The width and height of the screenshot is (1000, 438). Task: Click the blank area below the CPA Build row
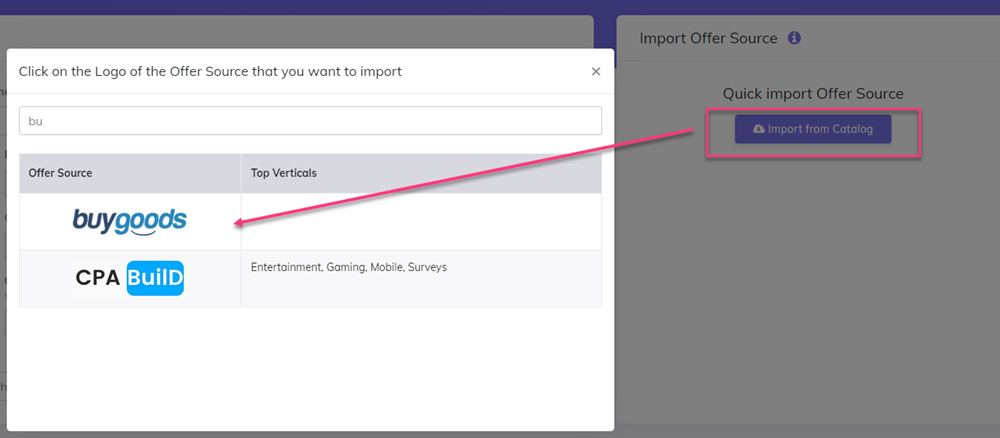pyautogui.click(x=310, y=365)
